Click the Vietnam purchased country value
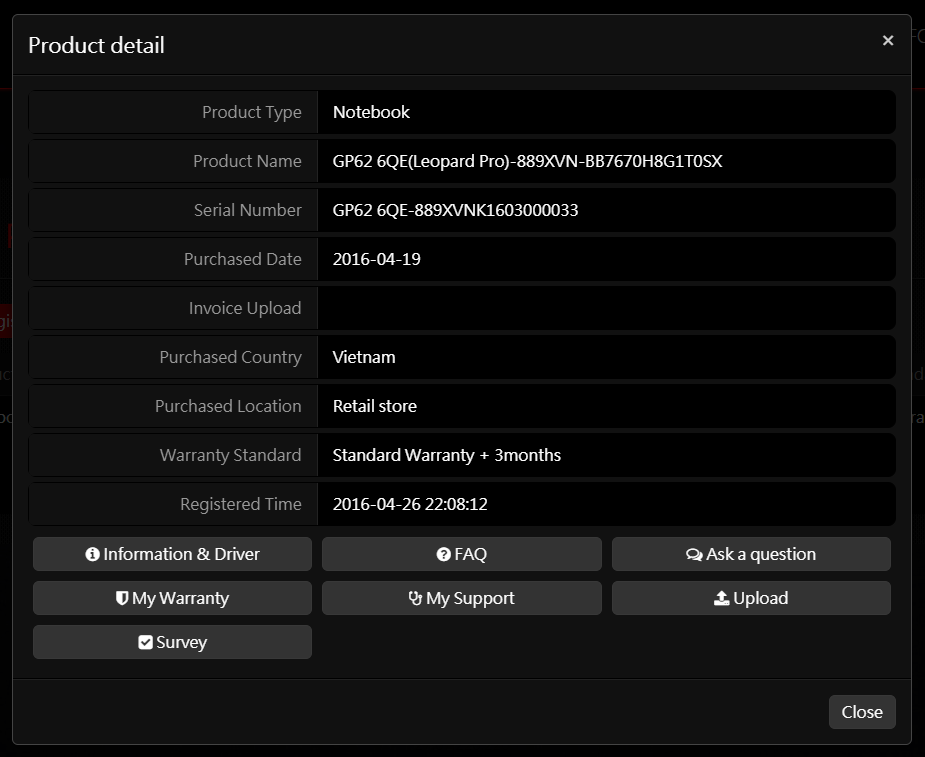 pyautogui.click(x=364, y=357)
